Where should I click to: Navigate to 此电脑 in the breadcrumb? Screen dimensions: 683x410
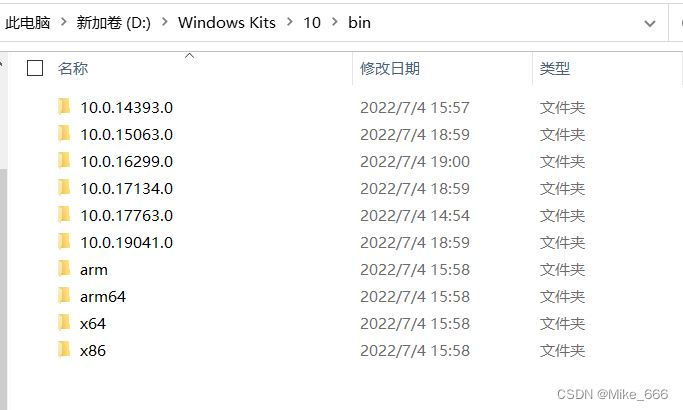coord(28,23)
